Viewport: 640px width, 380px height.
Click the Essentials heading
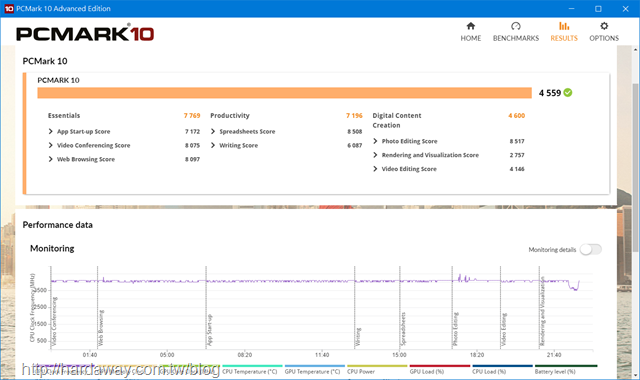pyautogui.click(x=64, y=116)
